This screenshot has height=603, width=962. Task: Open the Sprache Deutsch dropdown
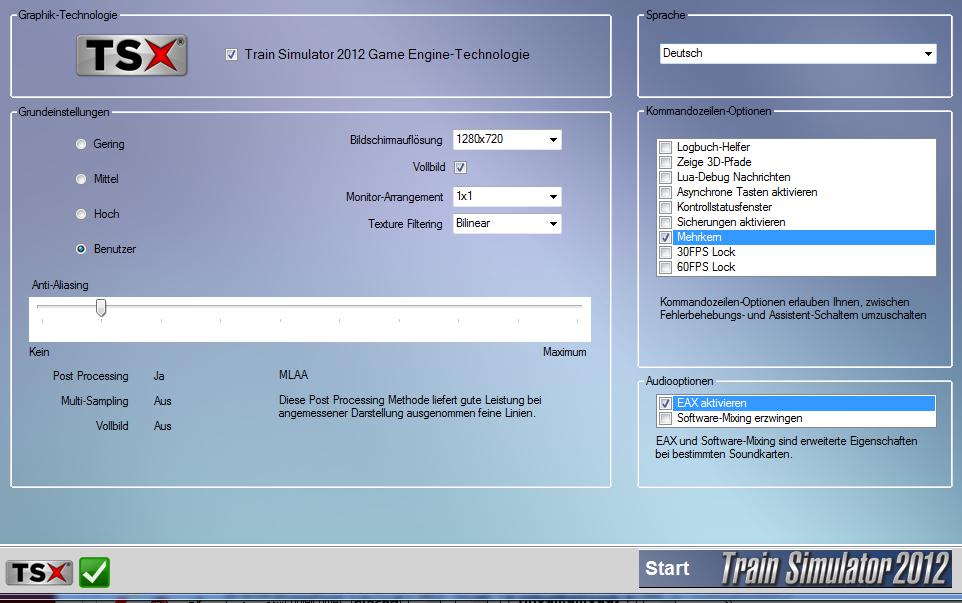click(x=799, y=53)
